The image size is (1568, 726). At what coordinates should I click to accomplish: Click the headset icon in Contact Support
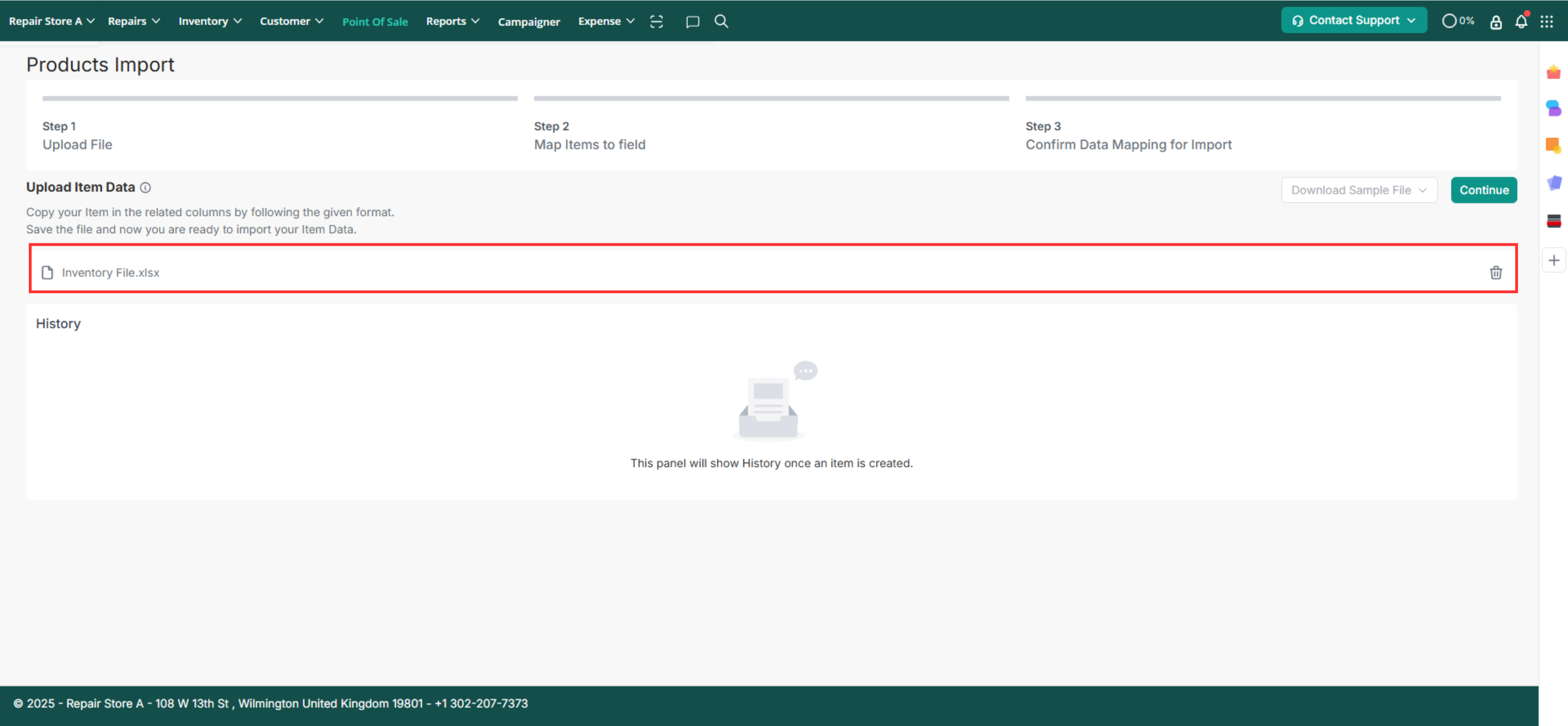point(1297,21)
